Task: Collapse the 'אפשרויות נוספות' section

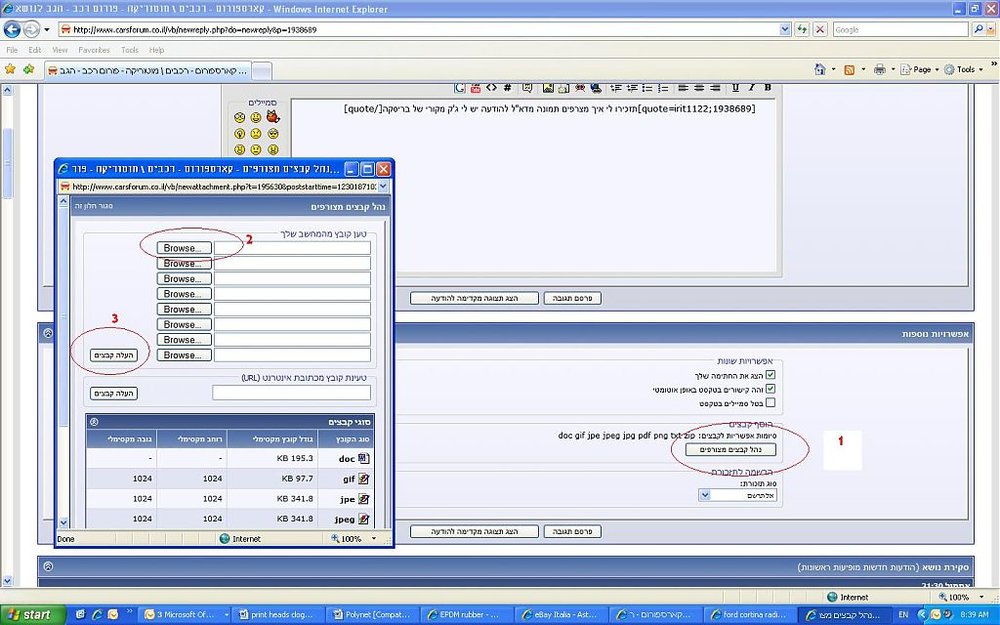Action: 48,333
